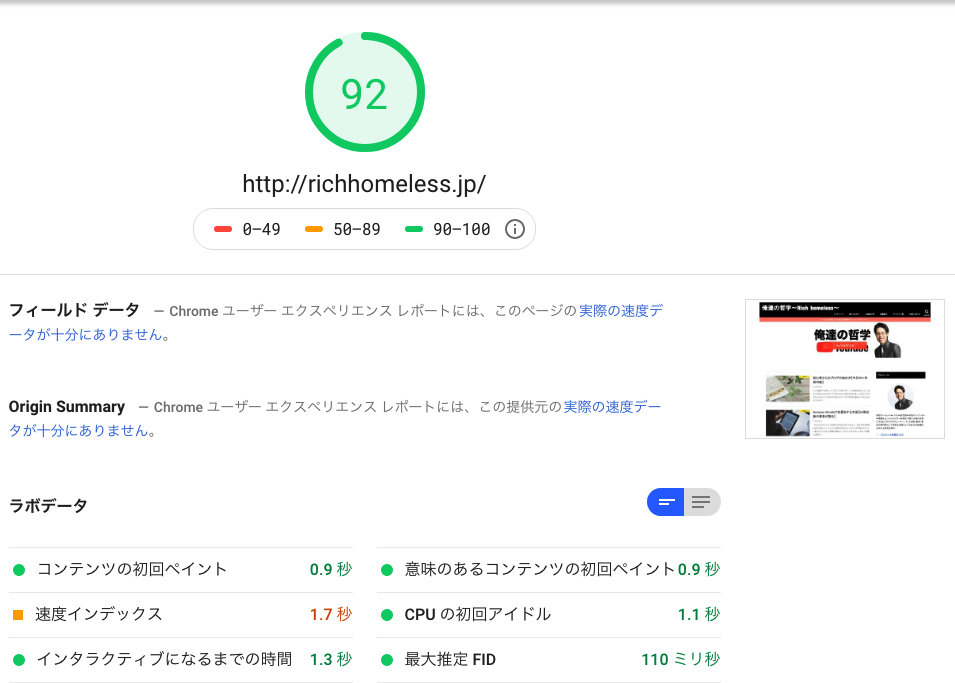Click the green 90–100 legend marker

click(413, 229)
